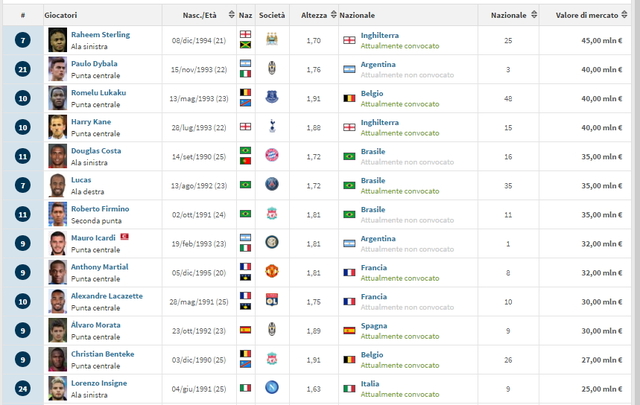Sort by Valore di mercato arrows
The image size is (640, 405).
tap(624, 15)
